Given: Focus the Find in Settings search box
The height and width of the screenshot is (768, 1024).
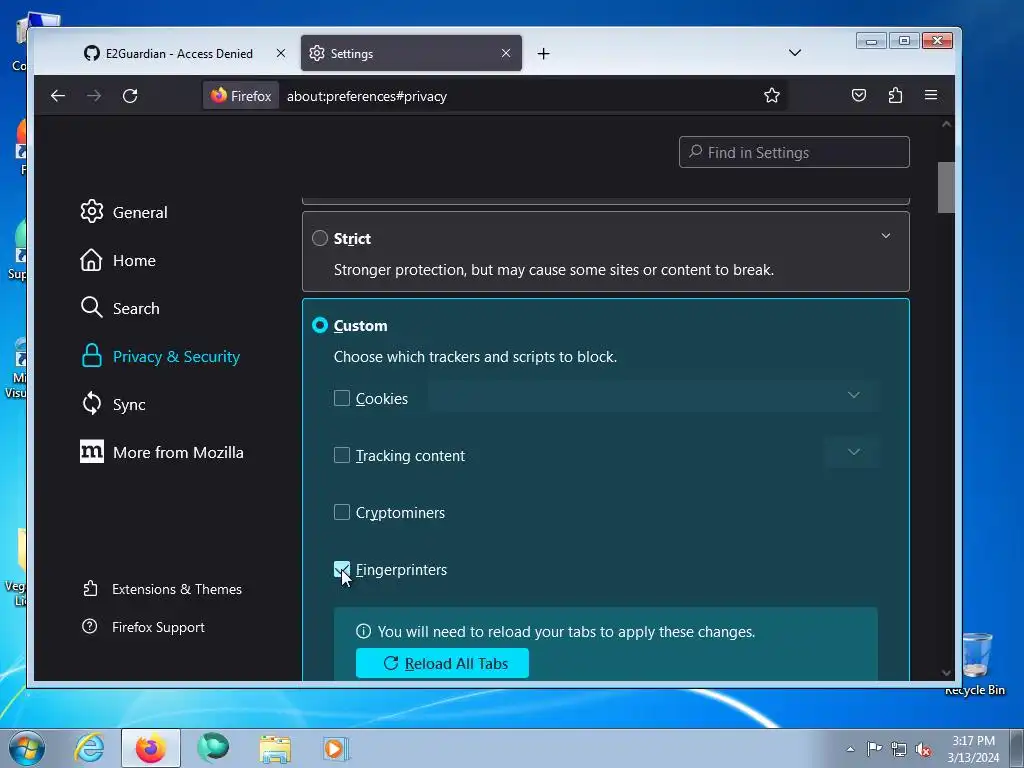Looking at the screenshot, I should 794,152.
